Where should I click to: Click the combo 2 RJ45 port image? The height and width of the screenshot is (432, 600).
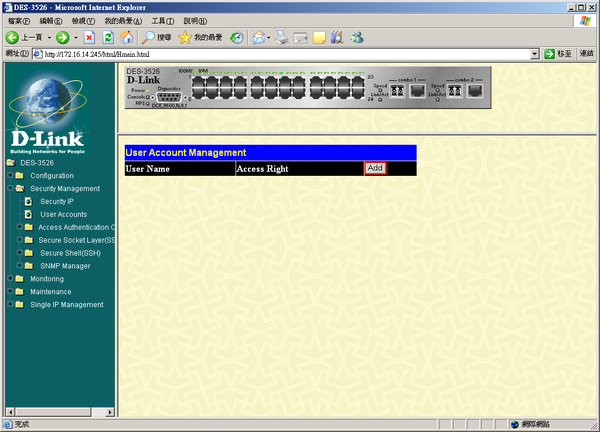point(475,91)
